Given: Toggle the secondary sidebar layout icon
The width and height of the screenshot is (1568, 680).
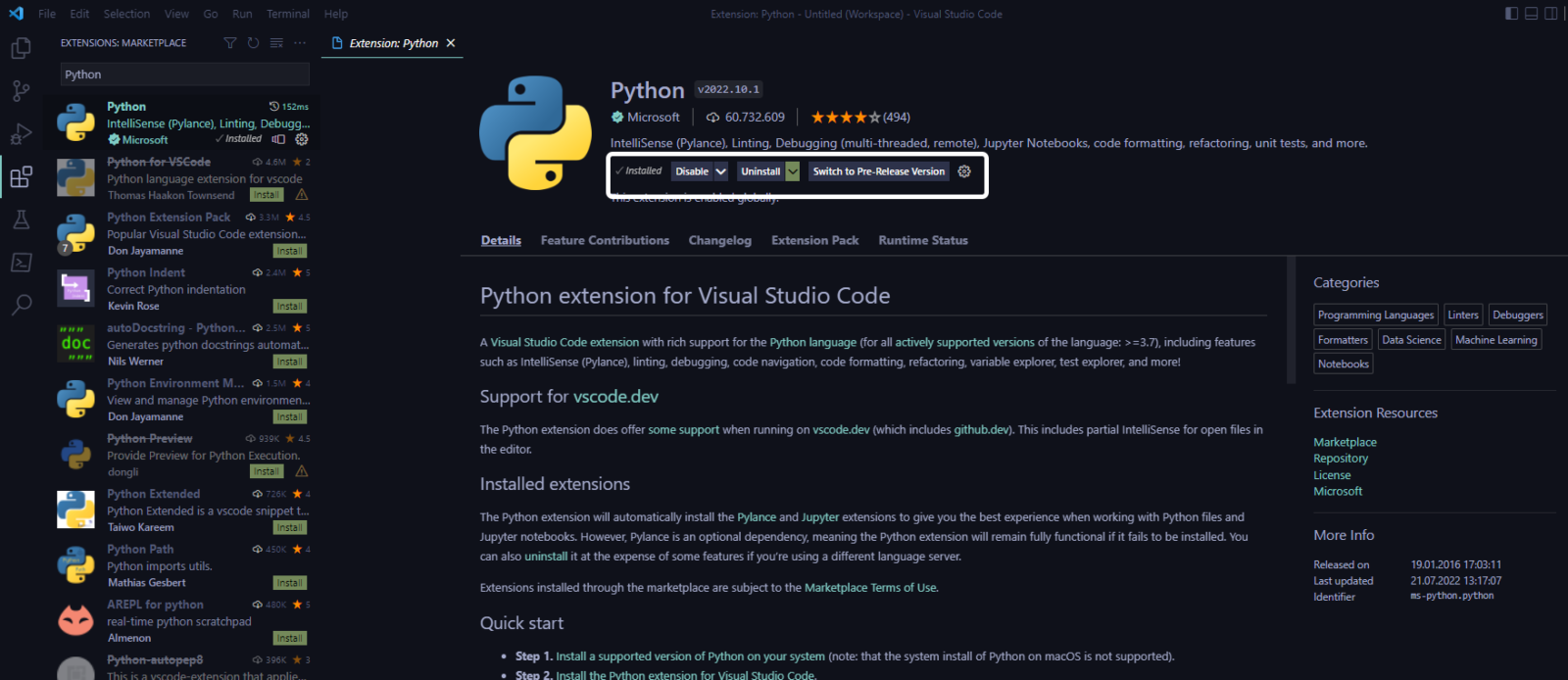Looking at the screenshot, I should point(1550,14).
